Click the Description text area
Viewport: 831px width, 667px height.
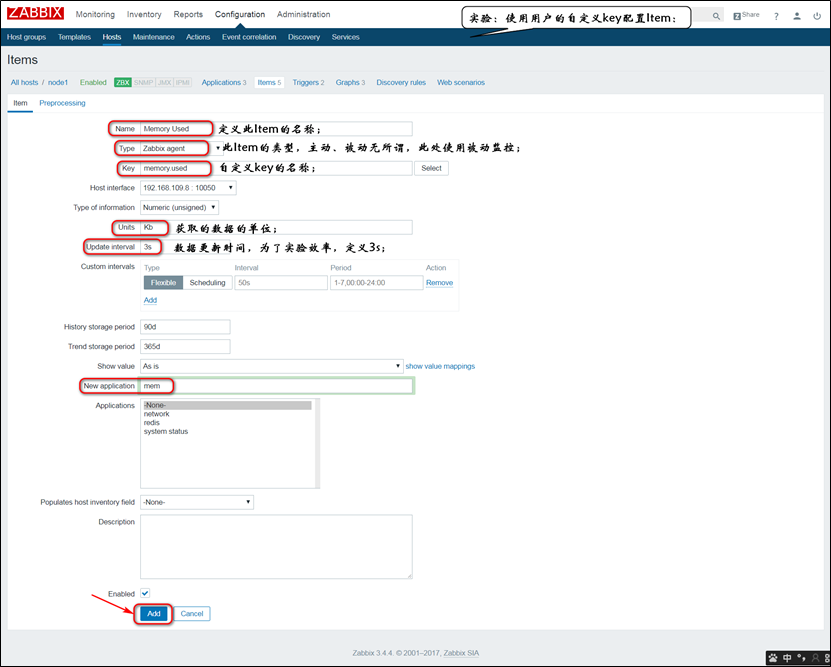(276, 547)
